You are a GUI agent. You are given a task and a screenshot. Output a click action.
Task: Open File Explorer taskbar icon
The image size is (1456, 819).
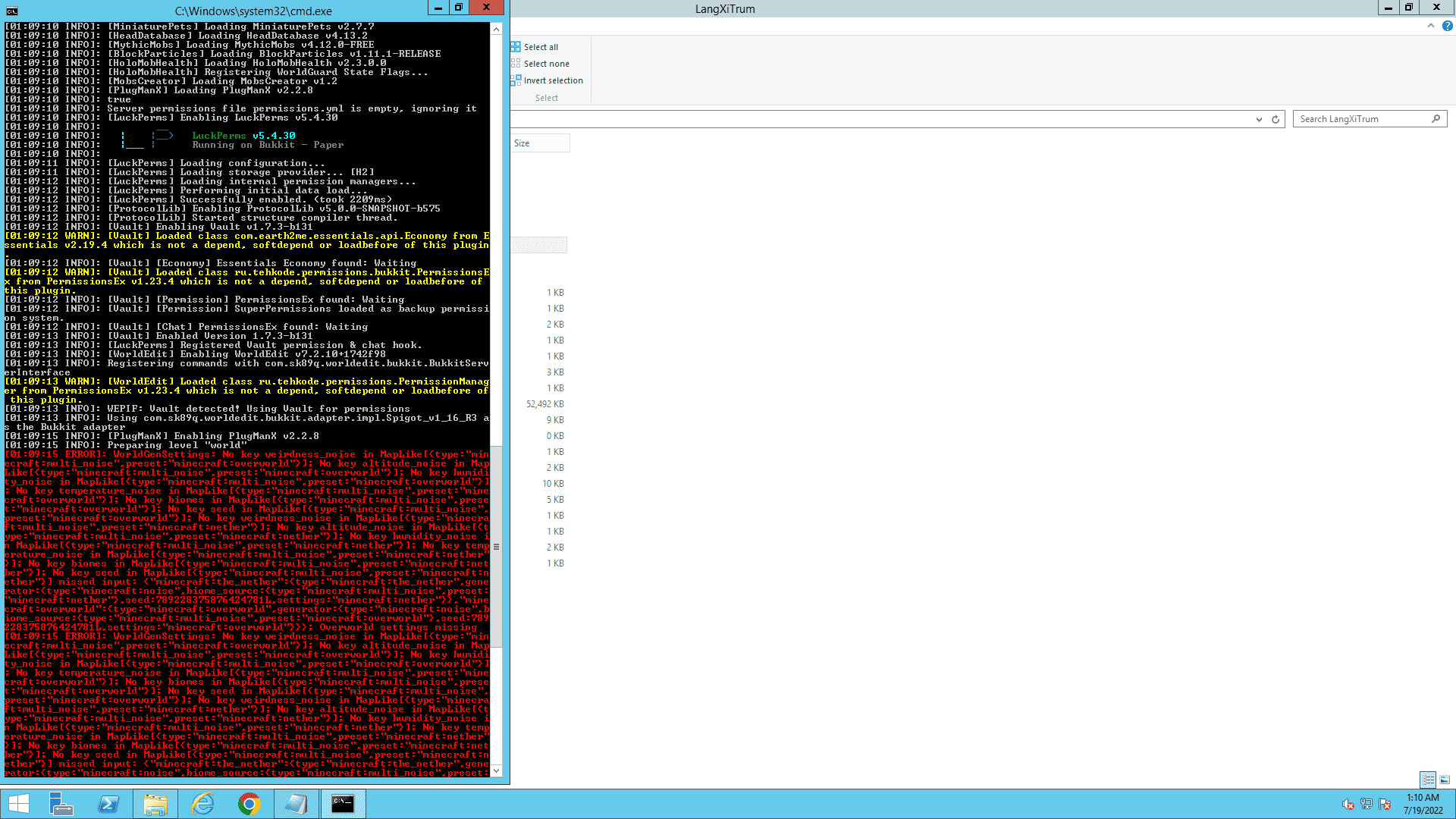tap(155, 804)
